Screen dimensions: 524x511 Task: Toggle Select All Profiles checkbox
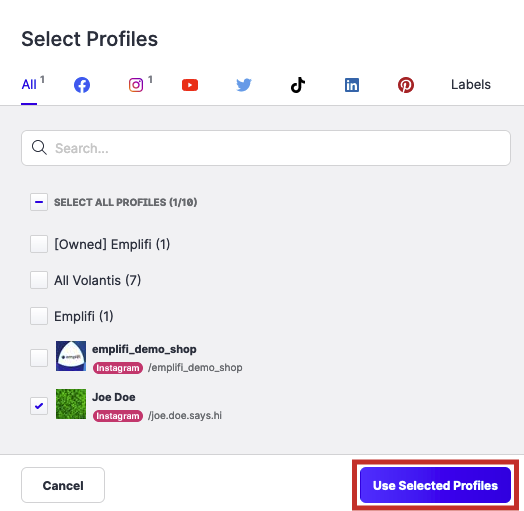tap(39, 202)
